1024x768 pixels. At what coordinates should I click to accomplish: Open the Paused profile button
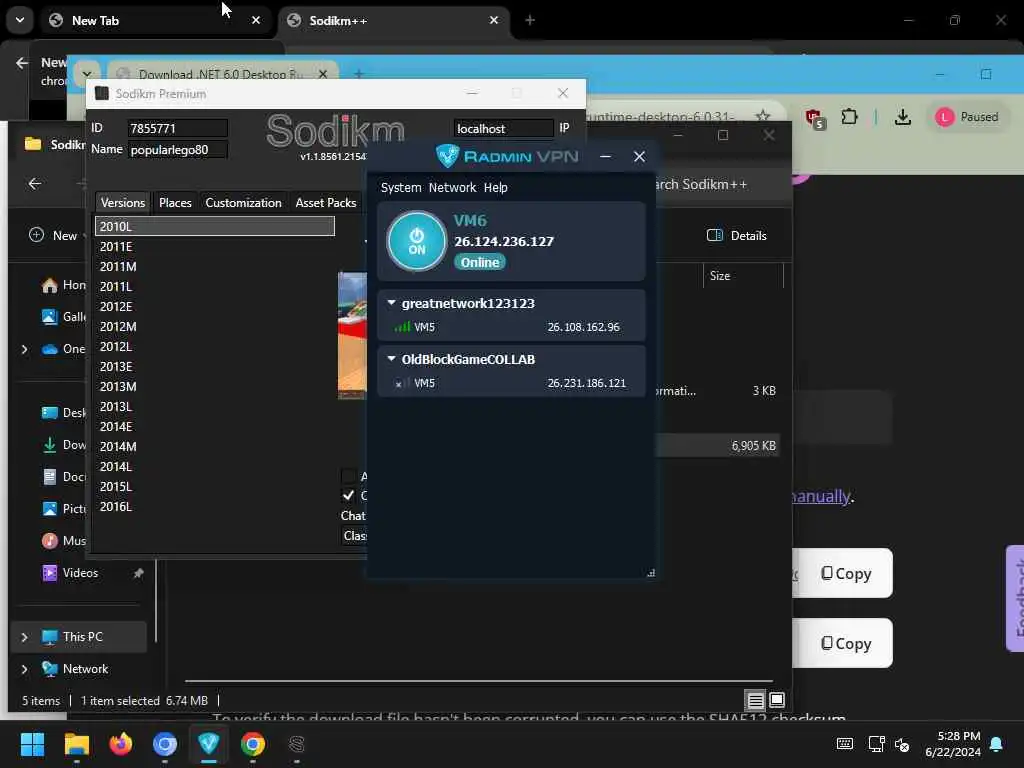[967, 117]
